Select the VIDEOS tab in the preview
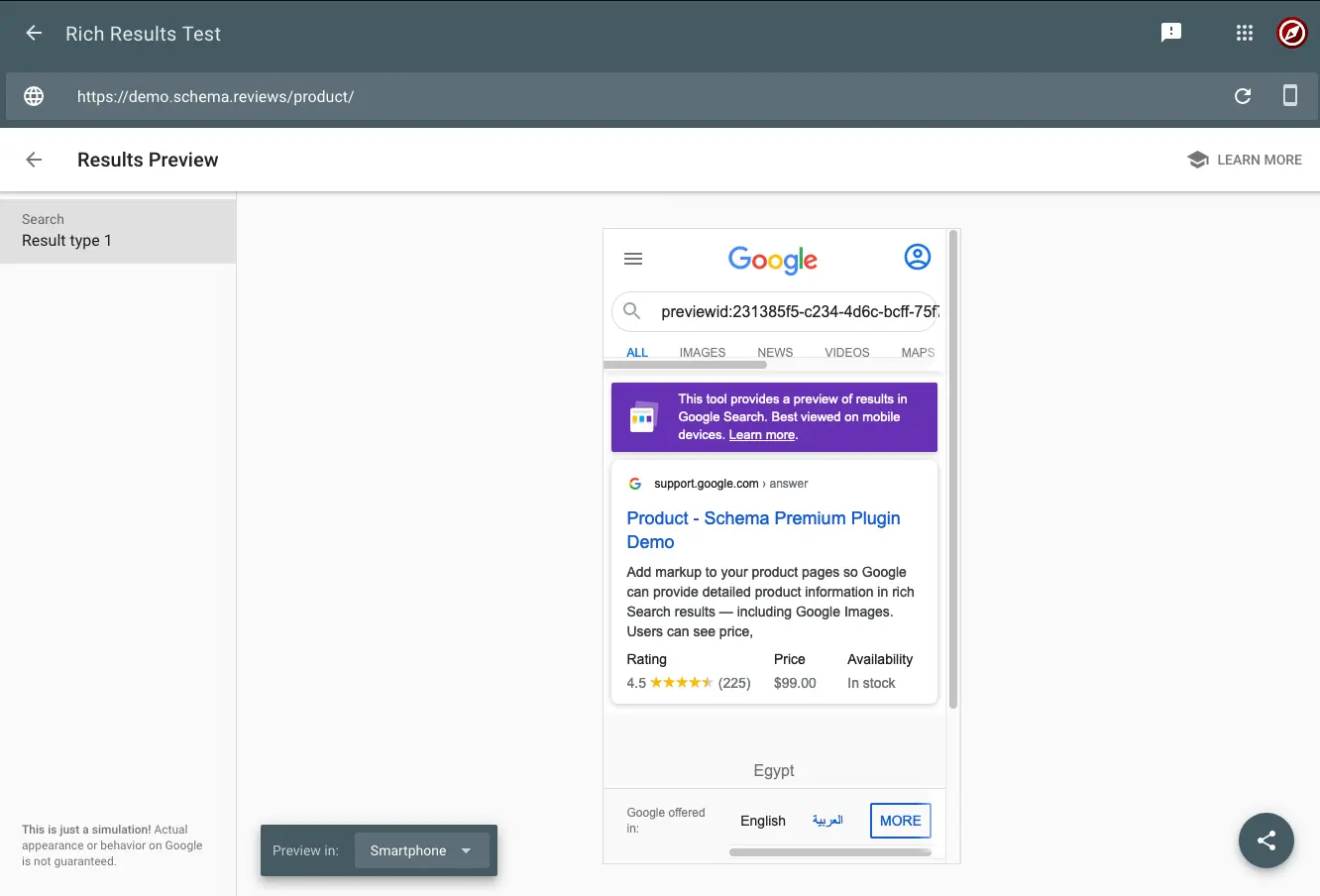This screenshot has height=896, width=1320. [846, 352]
